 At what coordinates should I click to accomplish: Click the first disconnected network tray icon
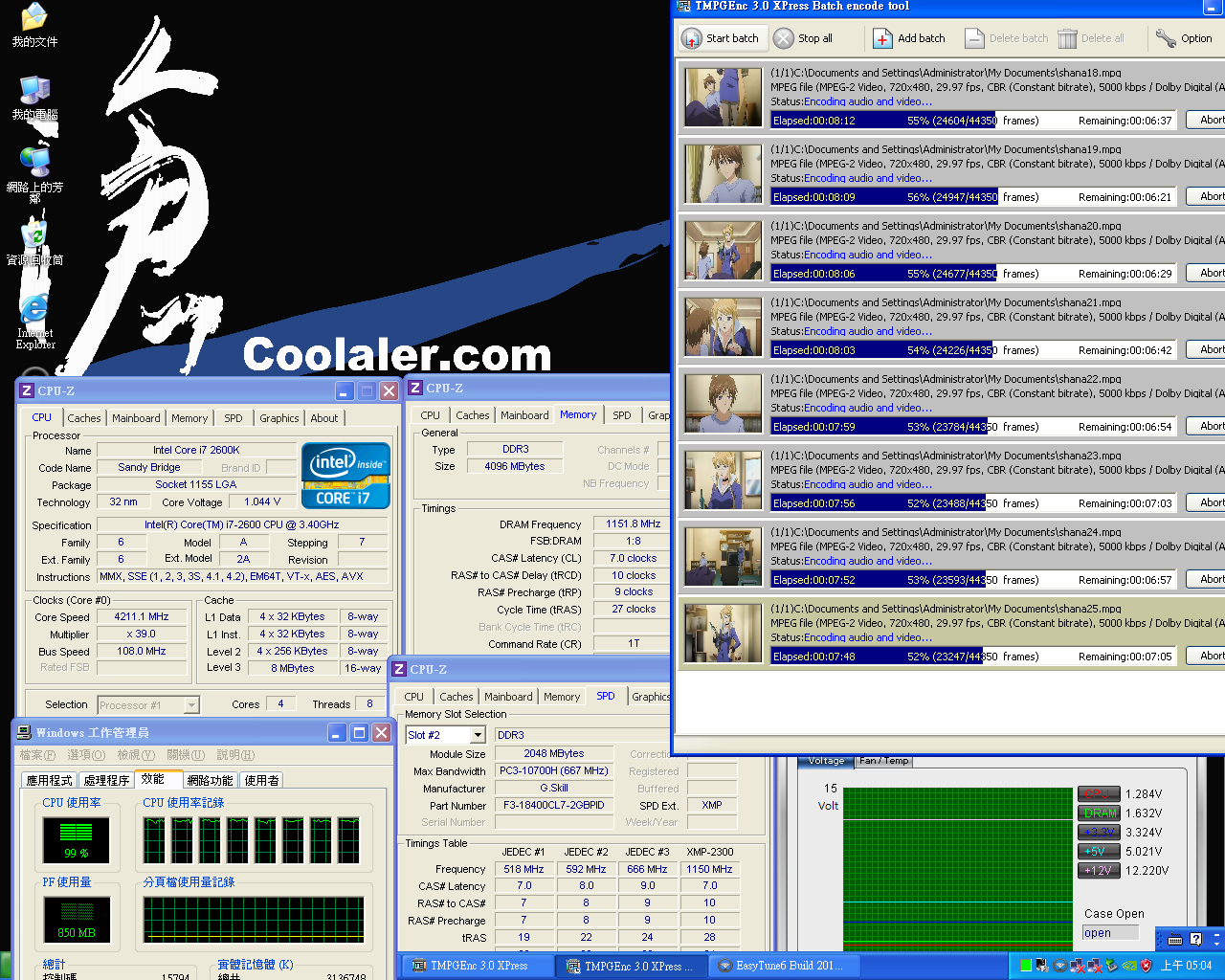[x=1078, y=966]
